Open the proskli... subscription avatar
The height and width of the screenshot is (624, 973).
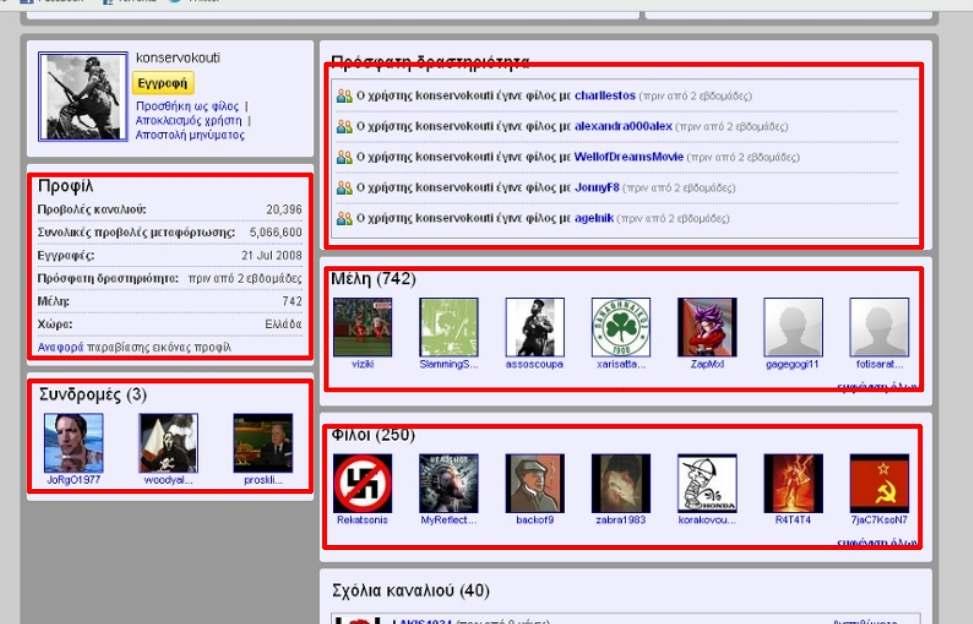263,443
